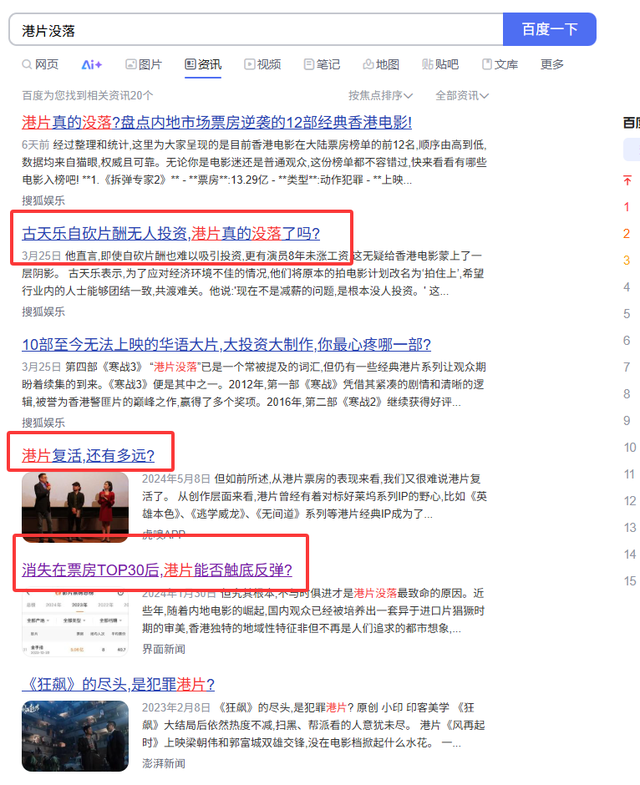Select hot list rank number 12
This screenshot has height=785, width=640.
point(629,501)
